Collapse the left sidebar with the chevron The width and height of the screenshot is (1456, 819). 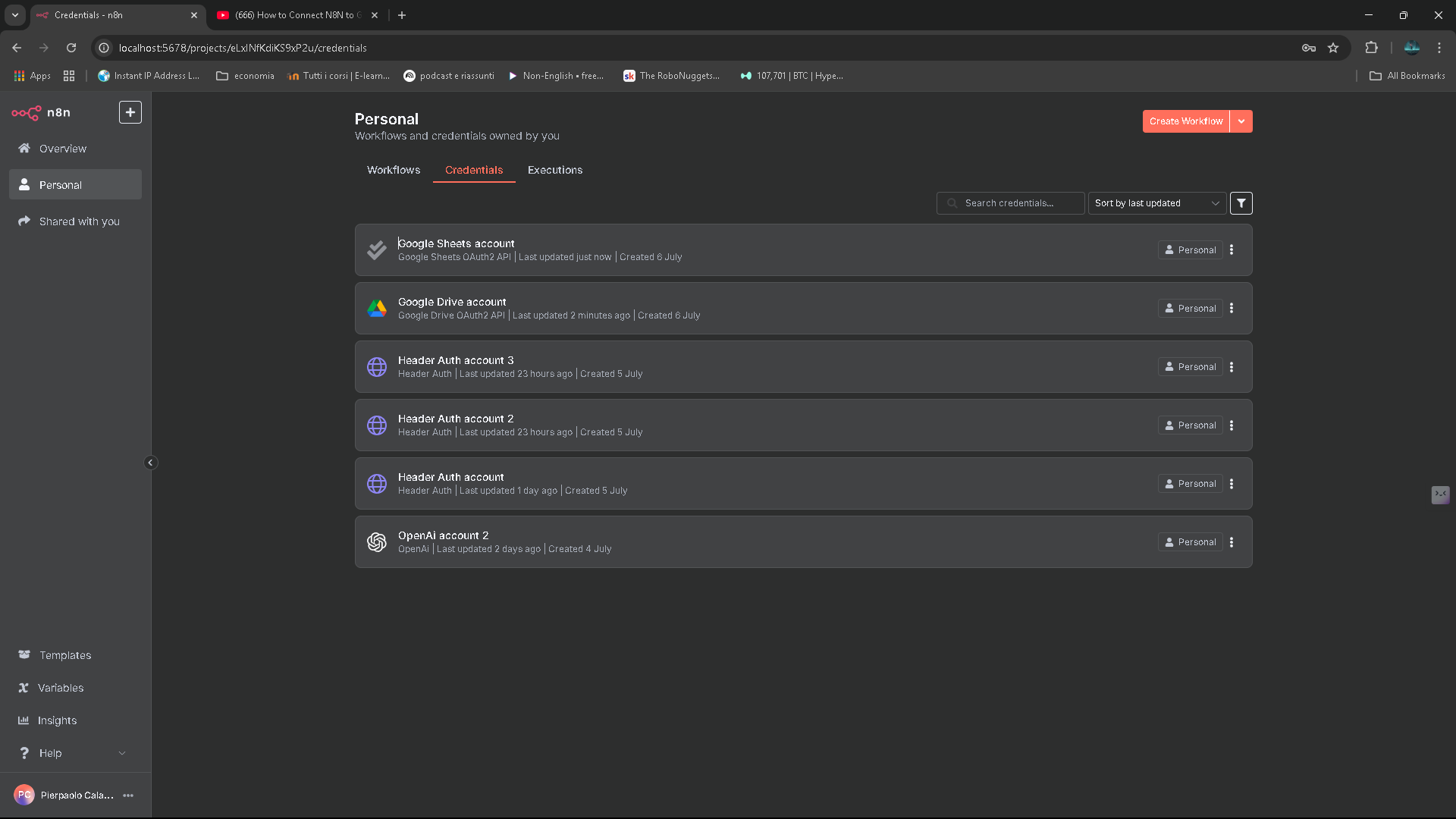coord(150,462)
